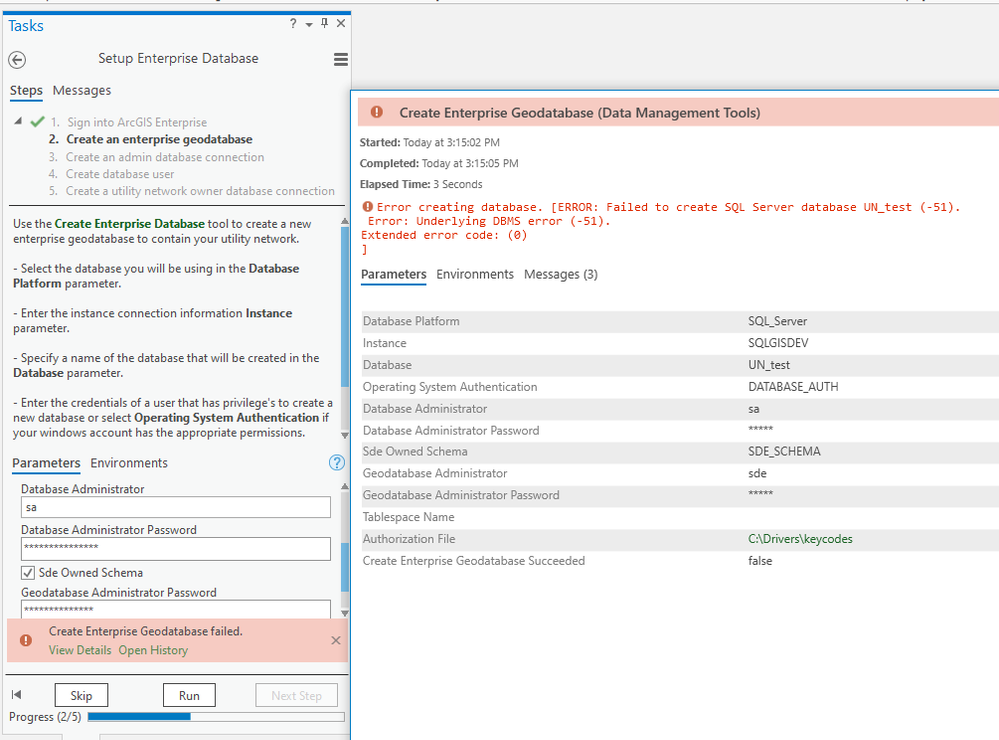
Task: Open the Open History link
Action: 153,650
